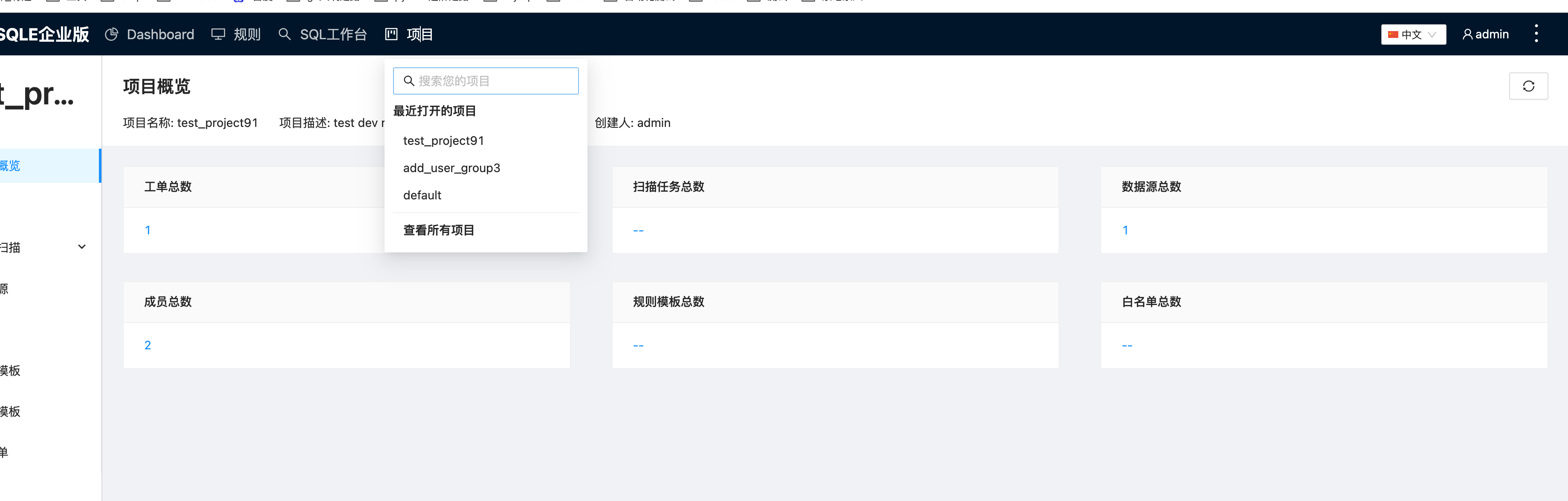
Task: Click the 扫描任务总数 dashes value
Action: coord(638,230)
